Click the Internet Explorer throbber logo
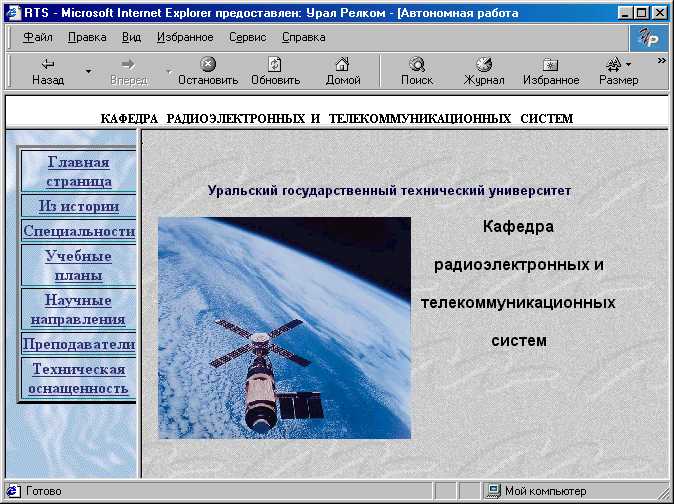 [649, 39]
